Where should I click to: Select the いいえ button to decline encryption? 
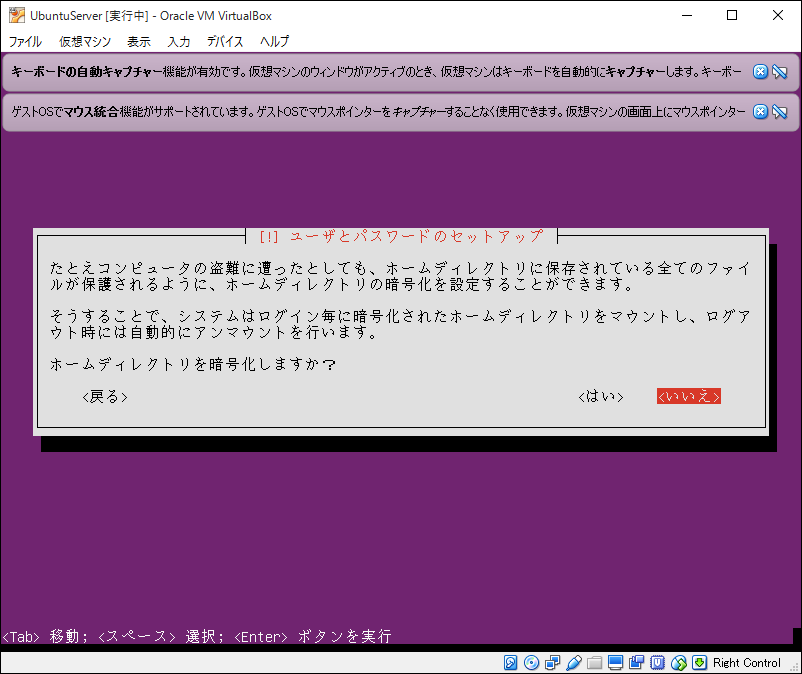(688, 396)
